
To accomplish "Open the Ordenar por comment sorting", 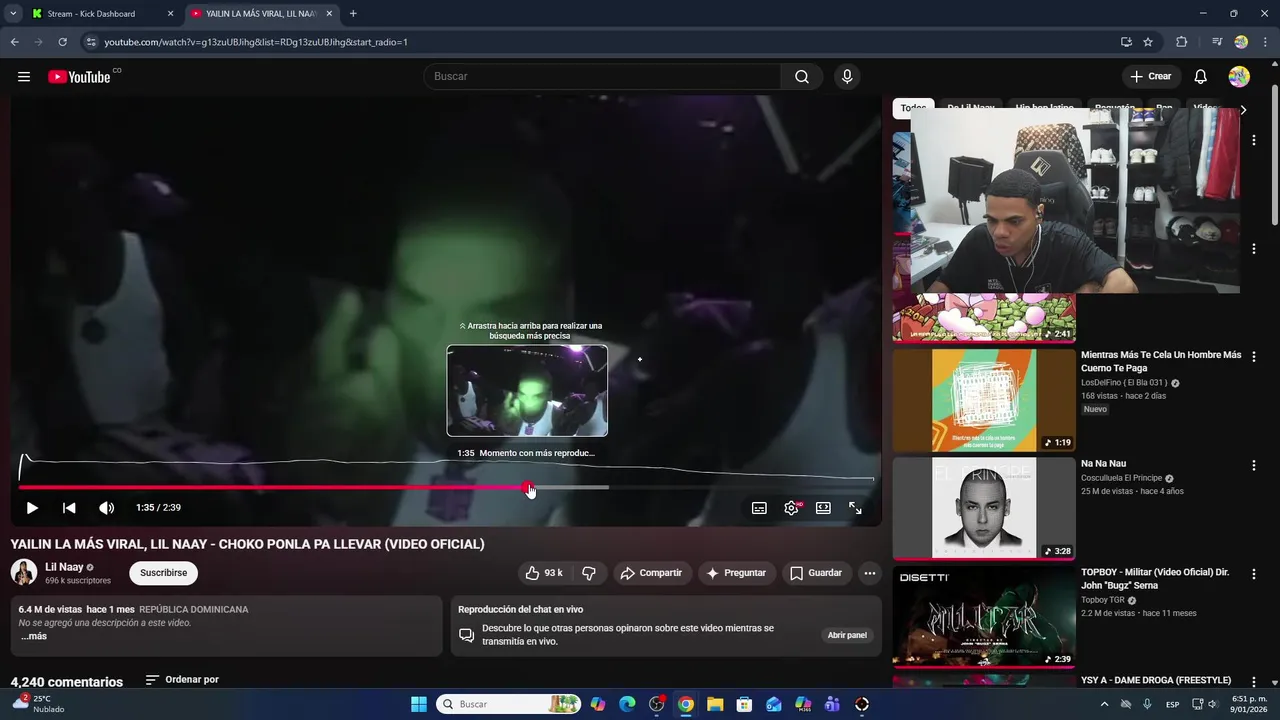I will tap(182, 680).
